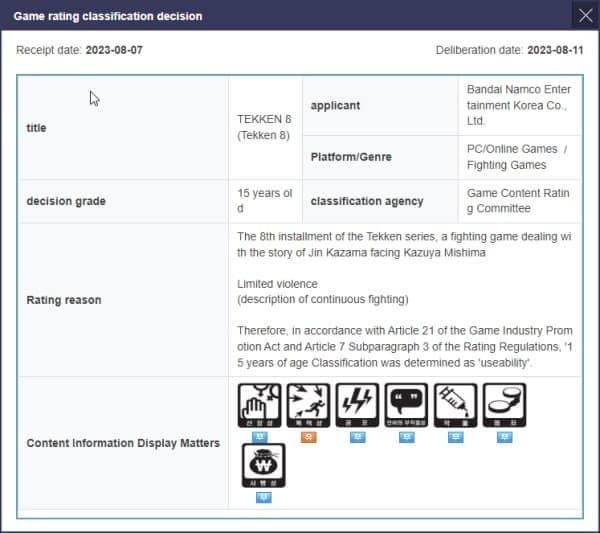Click the 8th installment description sentence
This screenshot has height=533, width=600.
[x=404, y=244]
